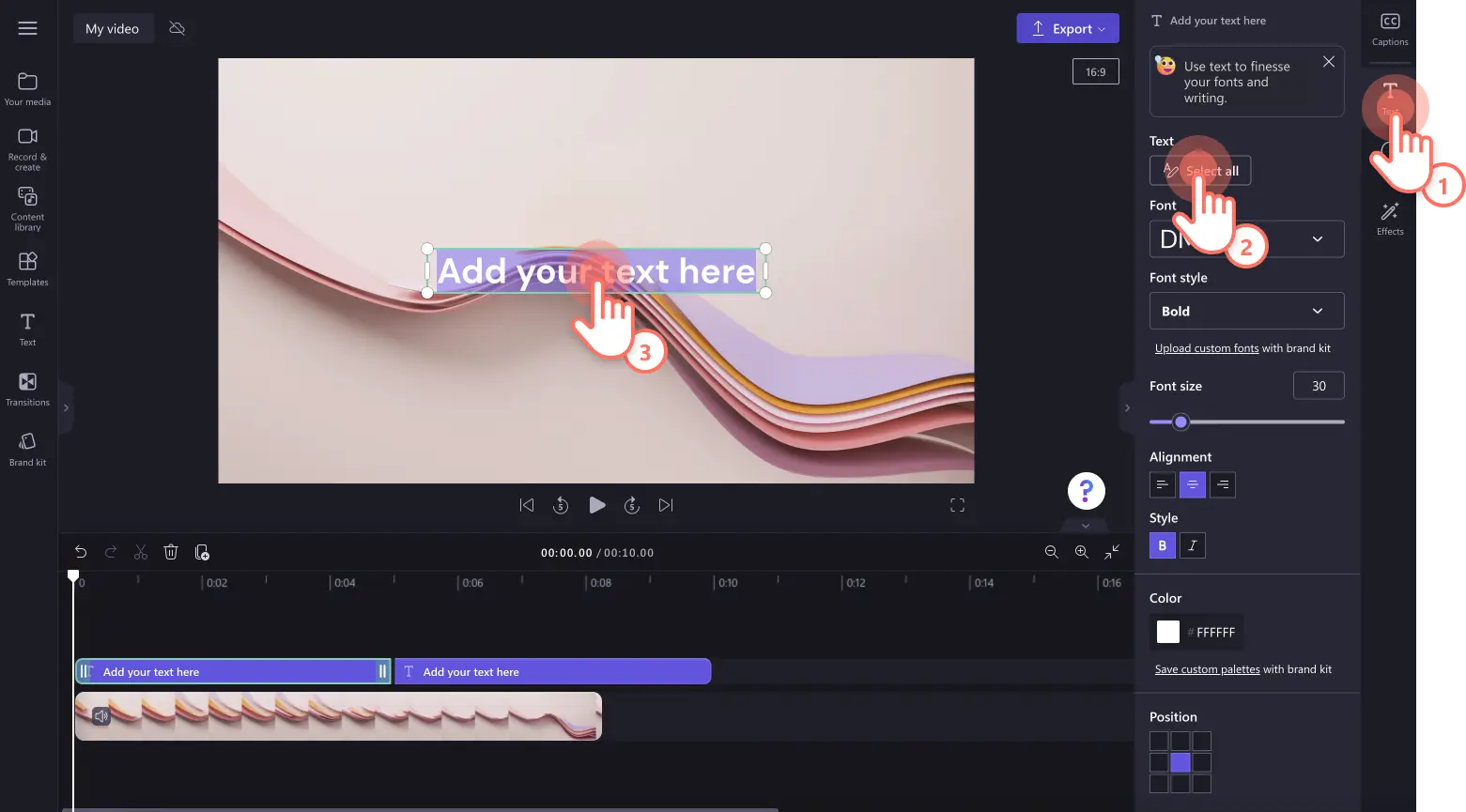
Task: Split clip with scissors tool
Action: point(141,552)
